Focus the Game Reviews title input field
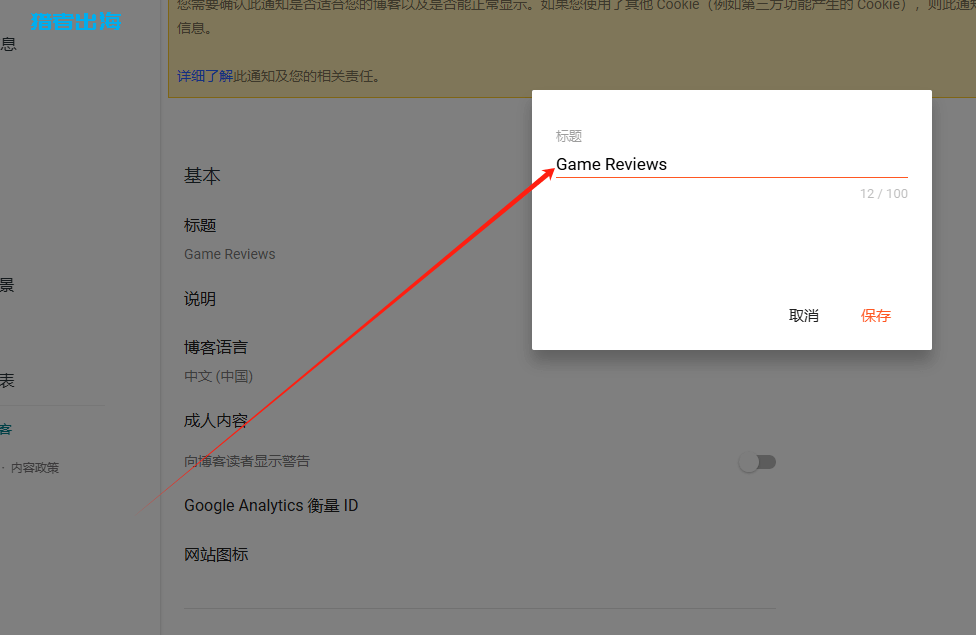Image resolution: width=976 pixels, height=635 pixels. (731, 164)
